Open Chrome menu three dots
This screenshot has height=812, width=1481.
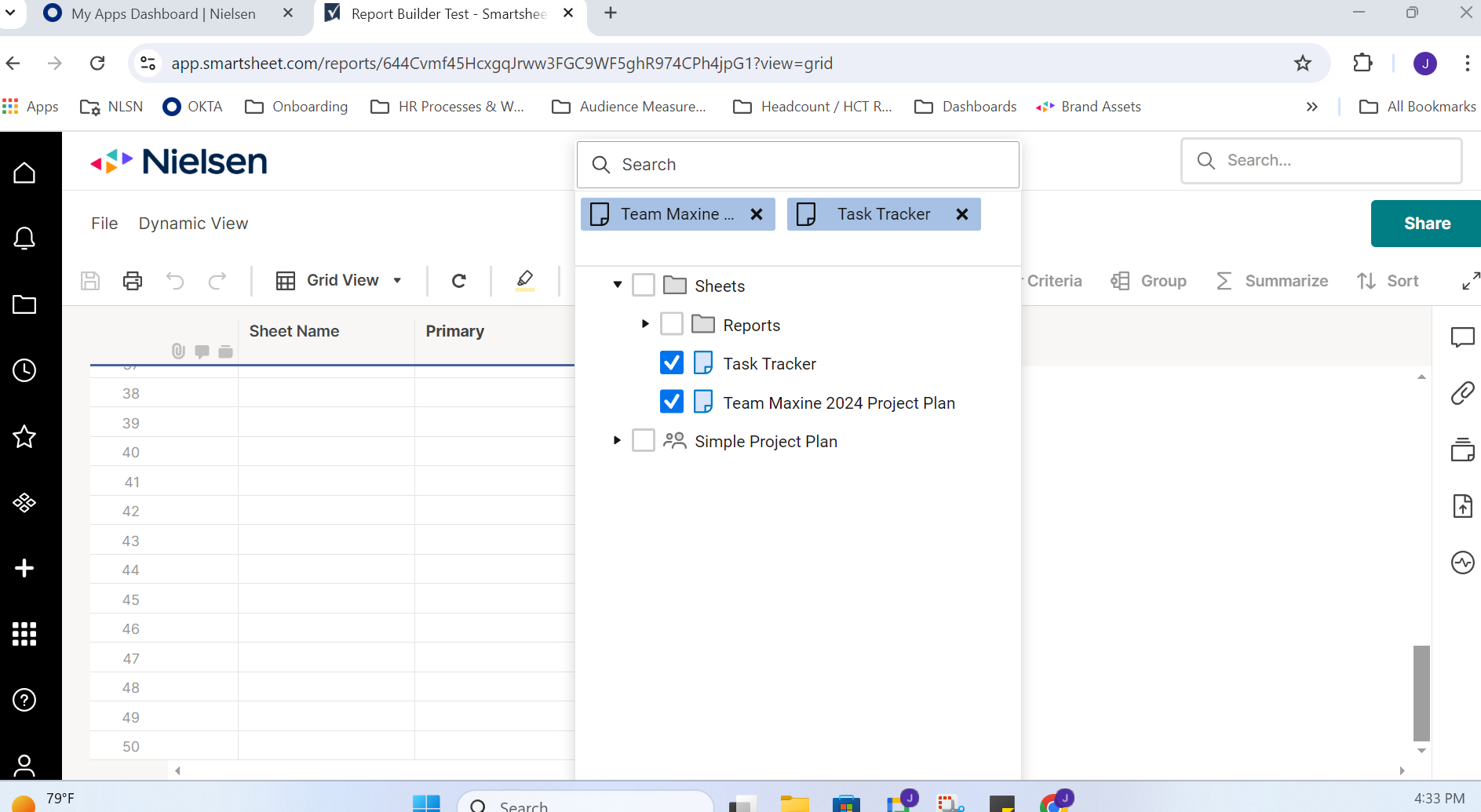pyautogui.click(x=1466, y=64)
